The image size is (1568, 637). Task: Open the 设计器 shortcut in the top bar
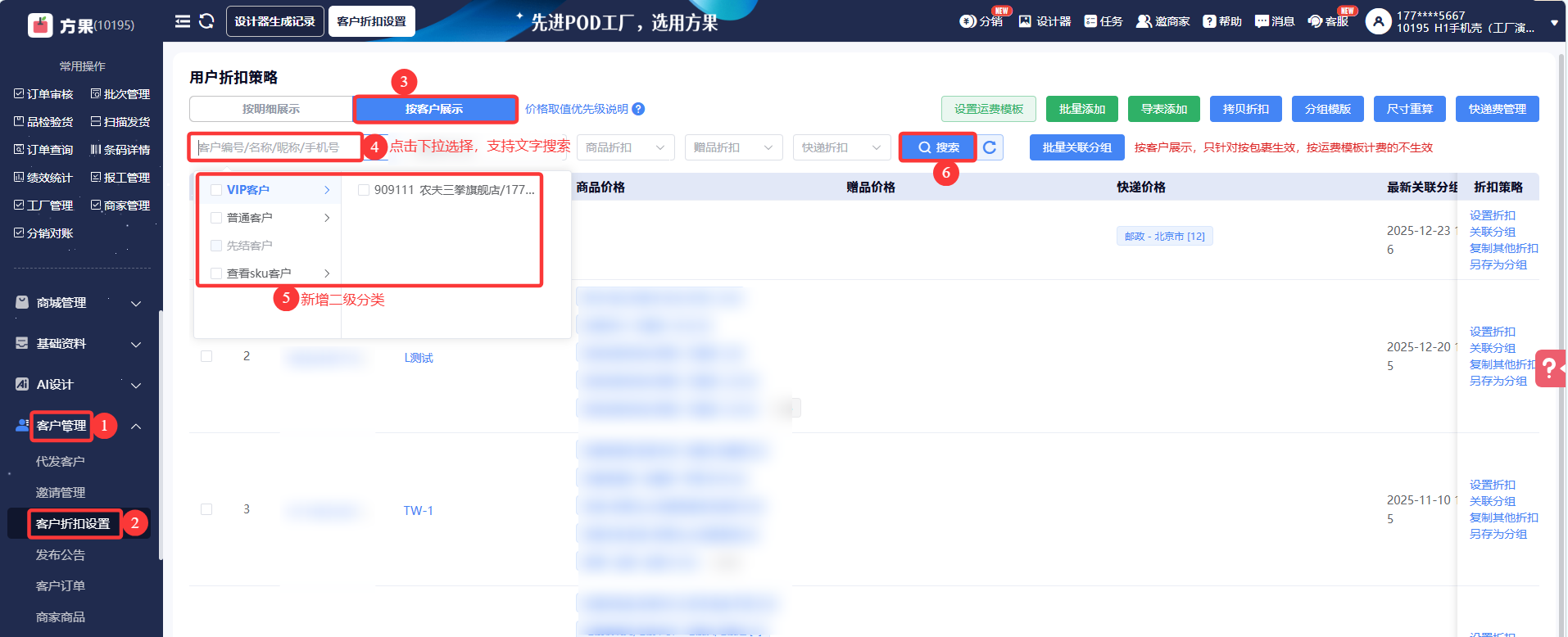coord(1045,21)
